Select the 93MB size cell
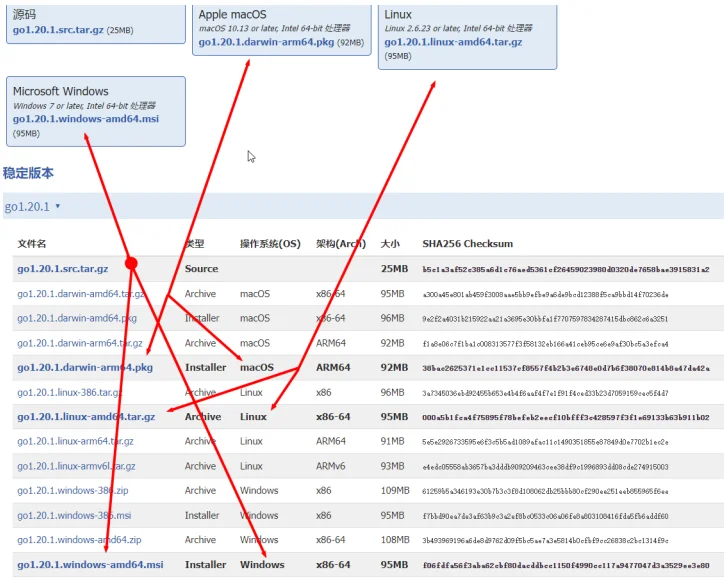The width and height of the screenshot is (726, 580). pyautogui.click(x=392, y=466)
